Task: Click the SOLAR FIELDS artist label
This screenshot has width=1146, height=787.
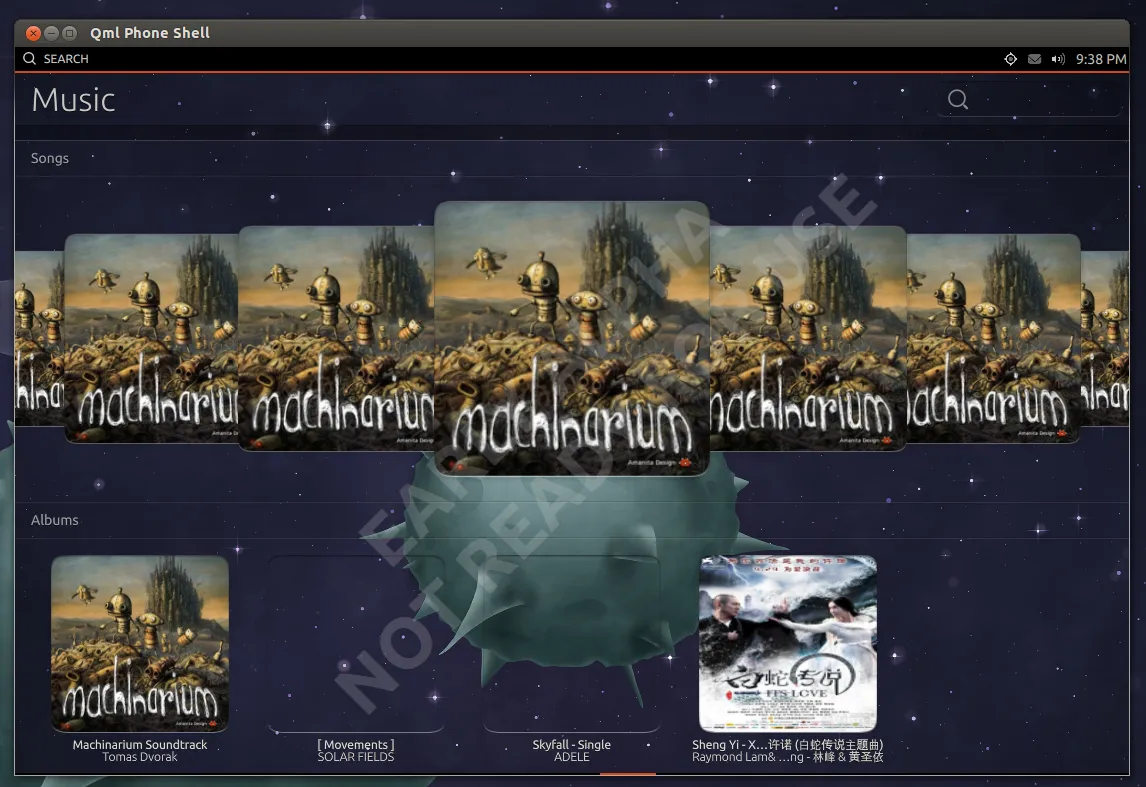Action: 356,757
